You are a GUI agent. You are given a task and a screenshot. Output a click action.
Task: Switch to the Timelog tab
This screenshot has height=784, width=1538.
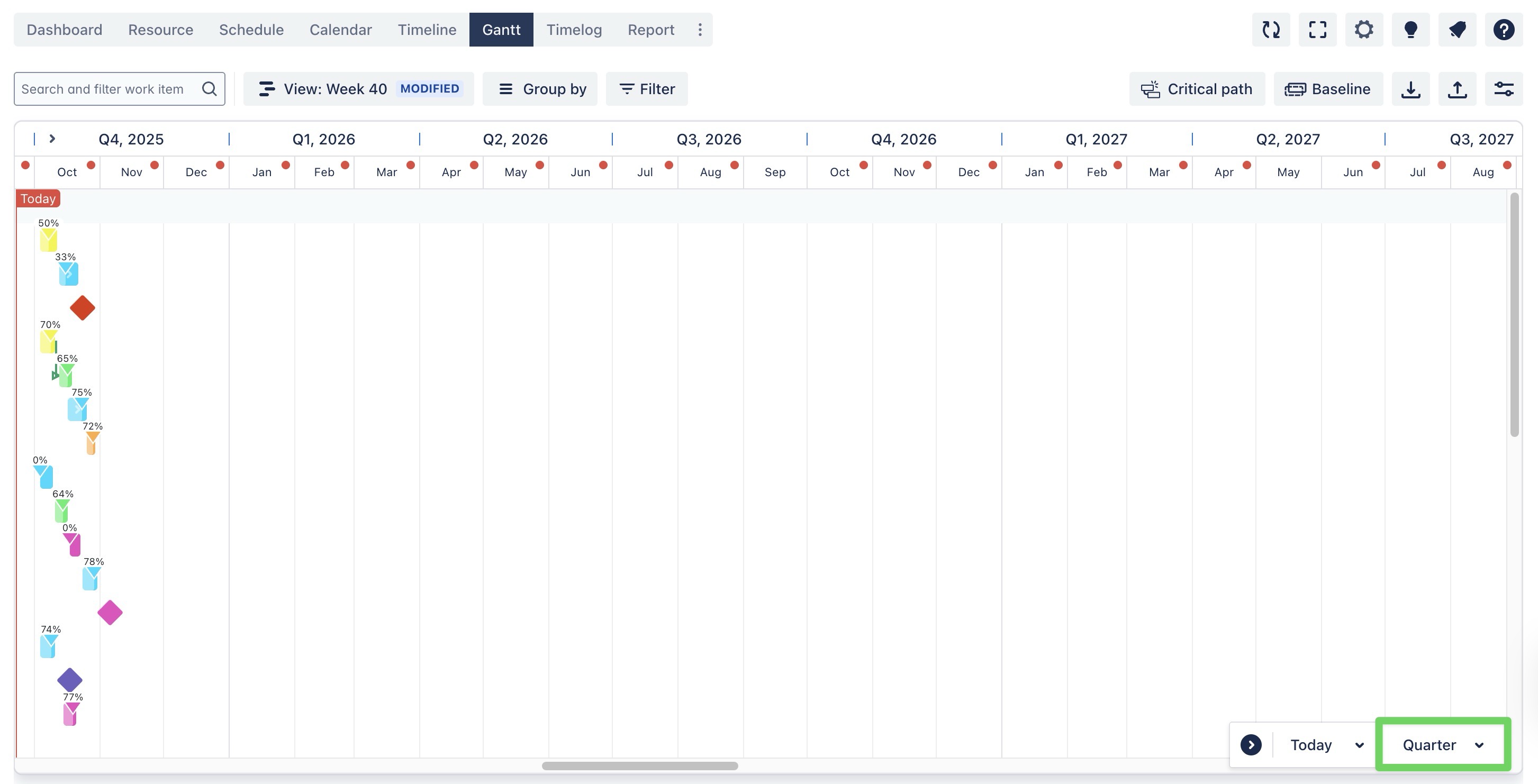point(574,29)
